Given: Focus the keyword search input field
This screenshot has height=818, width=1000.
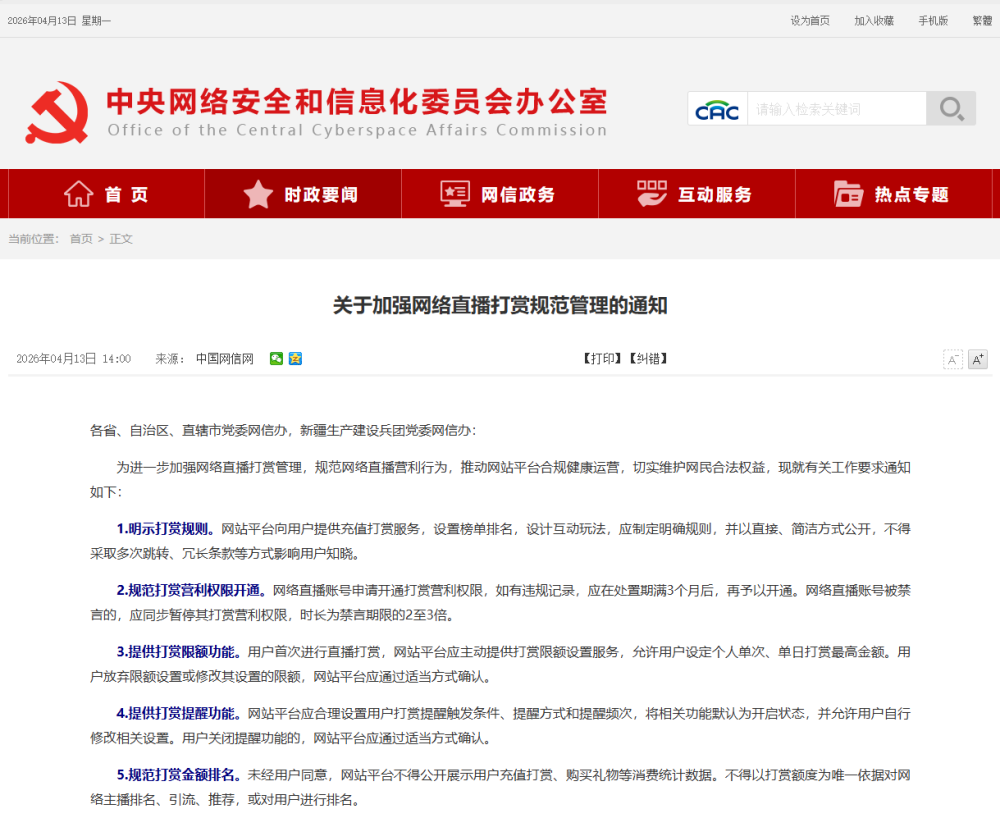Looking at the screenshot, I should pos(836,109).
